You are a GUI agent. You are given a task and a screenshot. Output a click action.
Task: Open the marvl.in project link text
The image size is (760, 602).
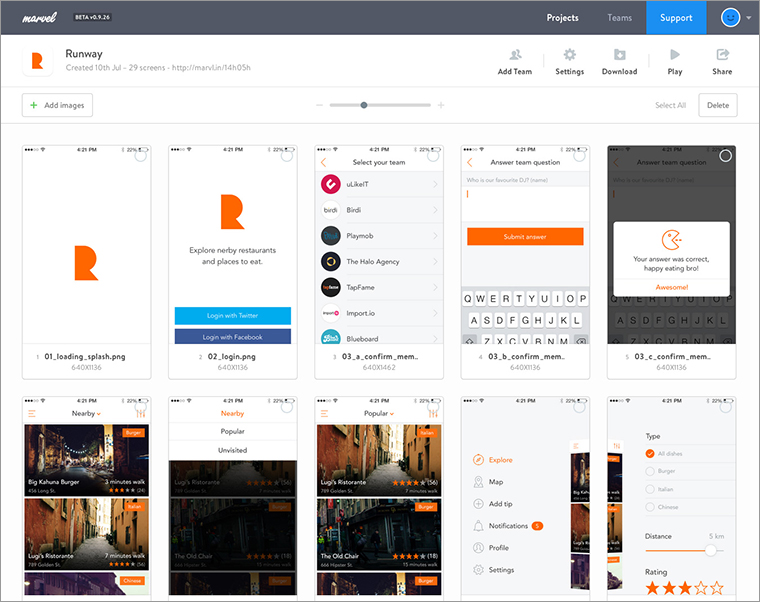click(x=211, y=68)
